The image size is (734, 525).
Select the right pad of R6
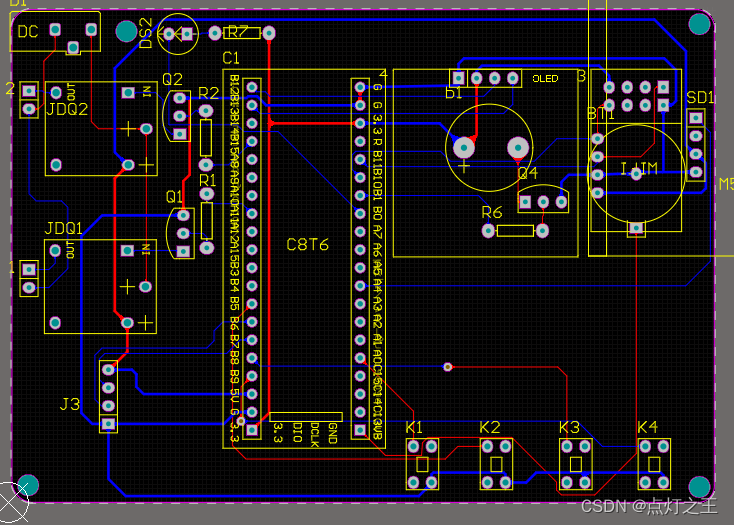click(x=542, y=230)
